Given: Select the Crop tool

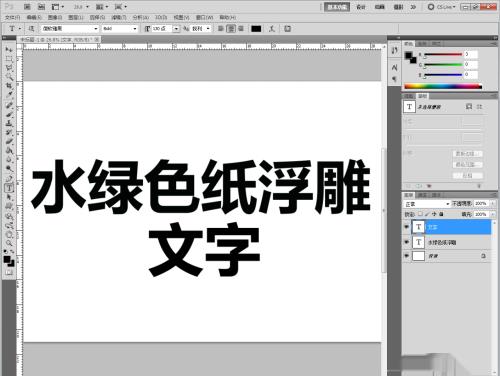Looking at the screenshot, I should coord(9,86).
